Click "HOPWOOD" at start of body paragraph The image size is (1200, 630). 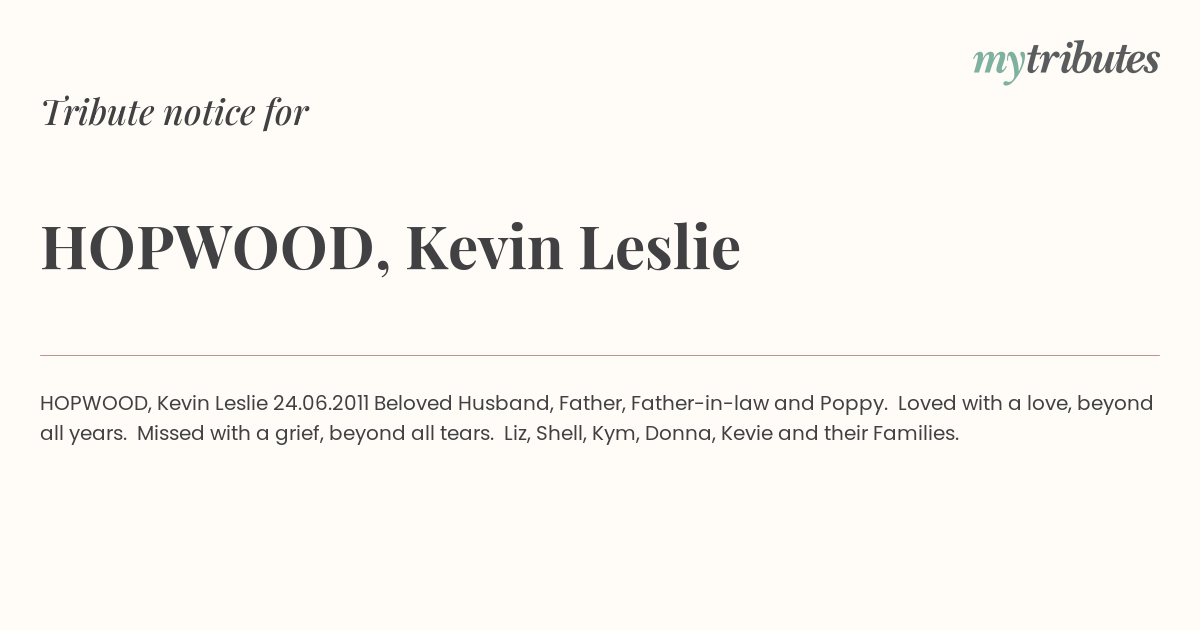pos(95,404)
